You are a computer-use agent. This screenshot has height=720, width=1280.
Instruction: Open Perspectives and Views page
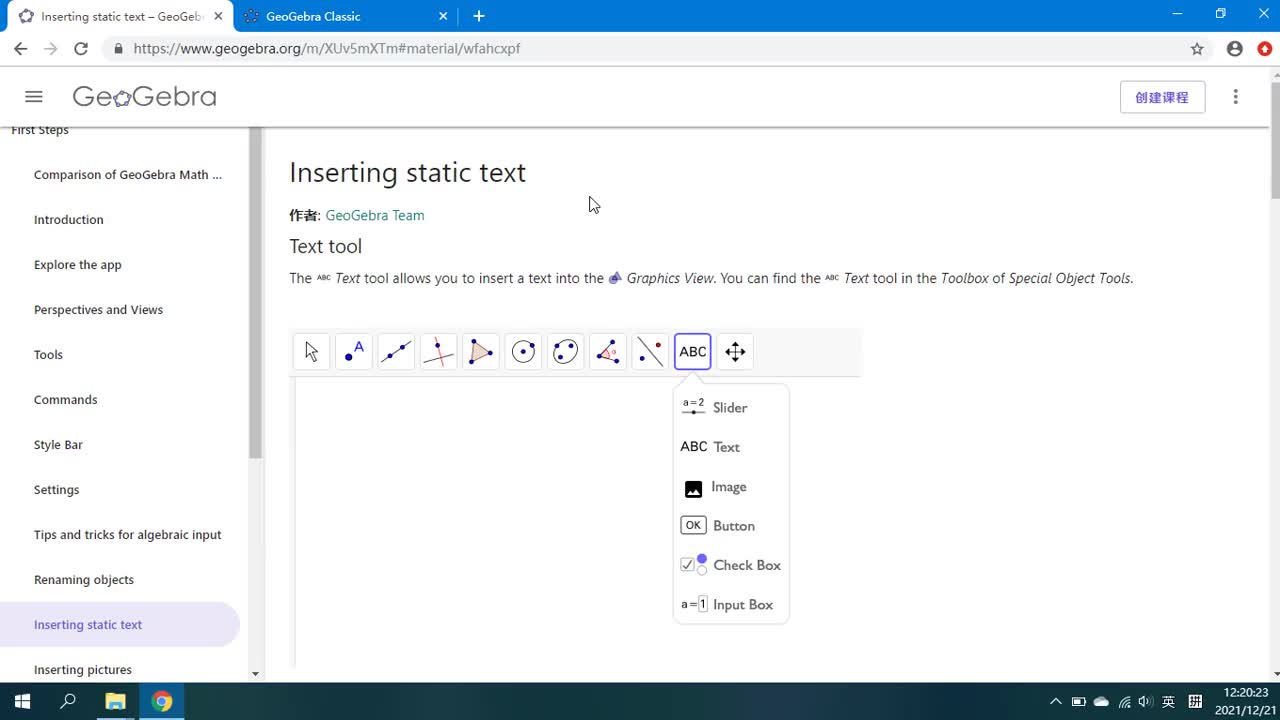point(98,310)
